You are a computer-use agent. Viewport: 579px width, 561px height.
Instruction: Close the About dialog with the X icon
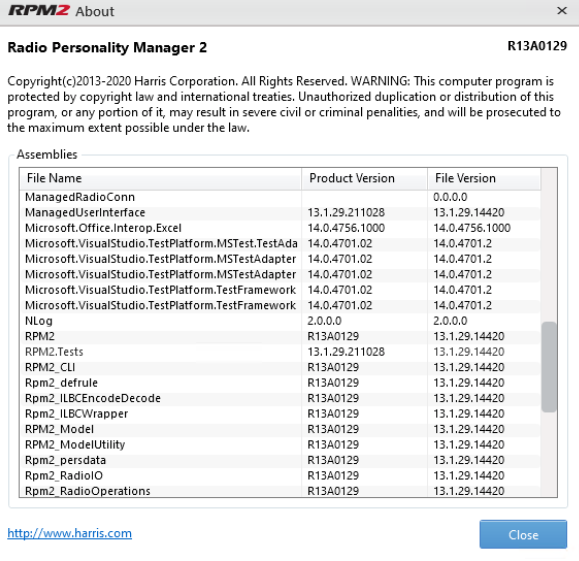click(562, 11)
